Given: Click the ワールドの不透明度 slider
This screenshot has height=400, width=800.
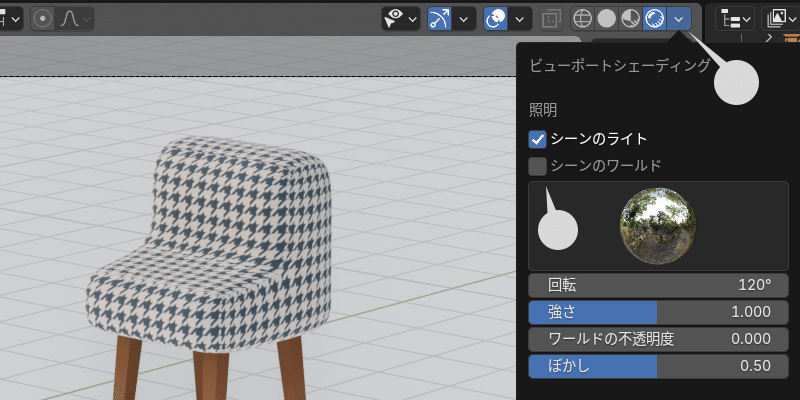Looking at the screenshot, I should coord(658,339).
